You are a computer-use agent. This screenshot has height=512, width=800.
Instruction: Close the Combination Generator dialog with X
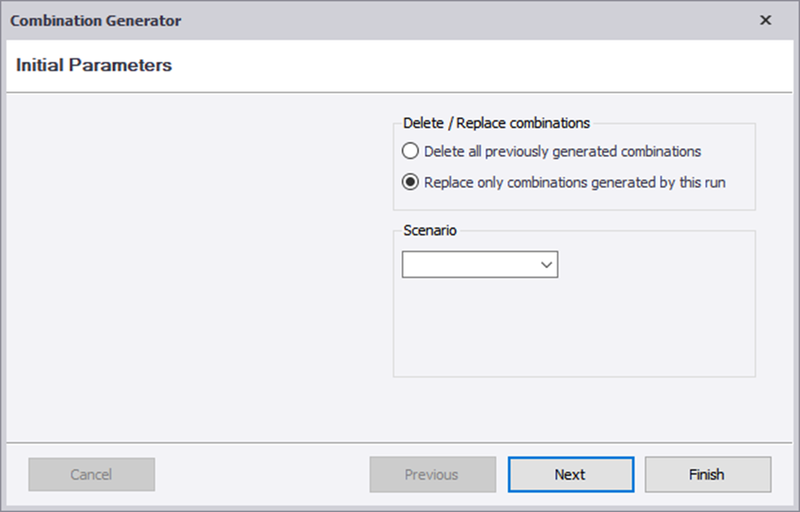pyautogui.click(x=765, y=20)
